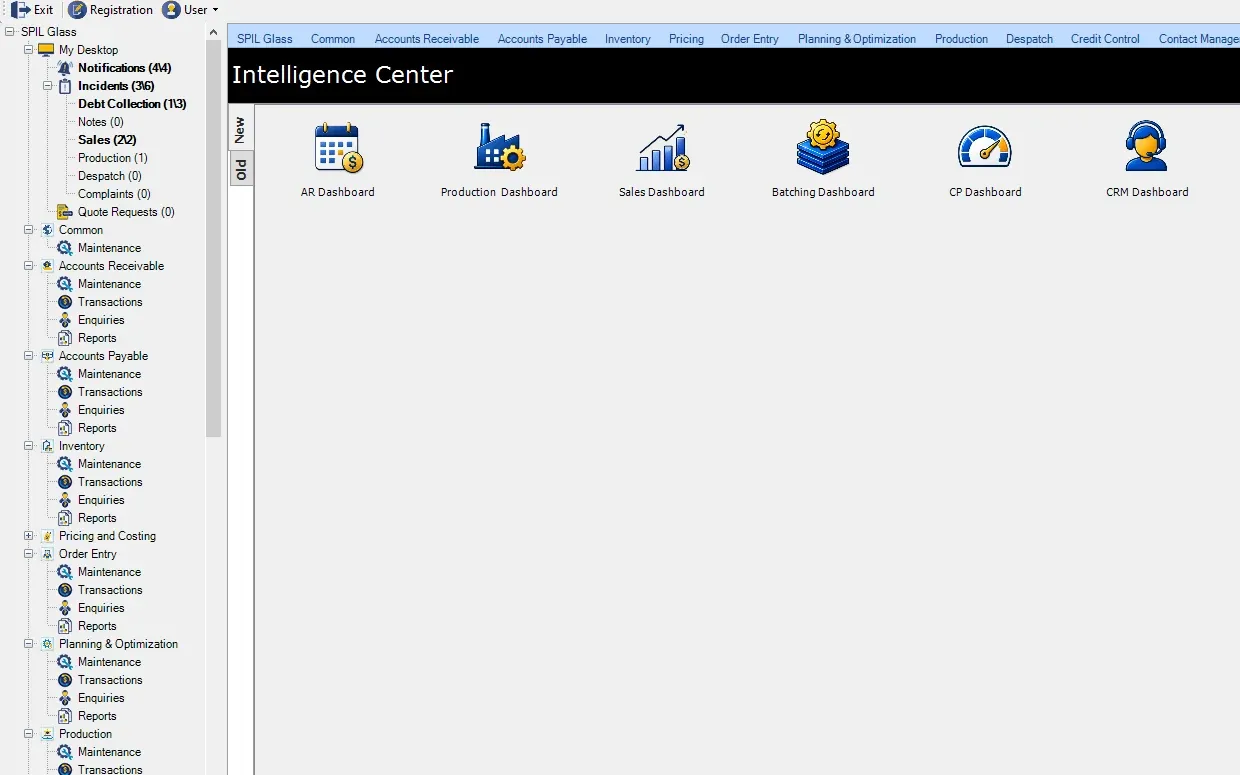This screenshot has width=1240, height=775.
Task: Click the Incidents clipboard icon
Action: 65,86
